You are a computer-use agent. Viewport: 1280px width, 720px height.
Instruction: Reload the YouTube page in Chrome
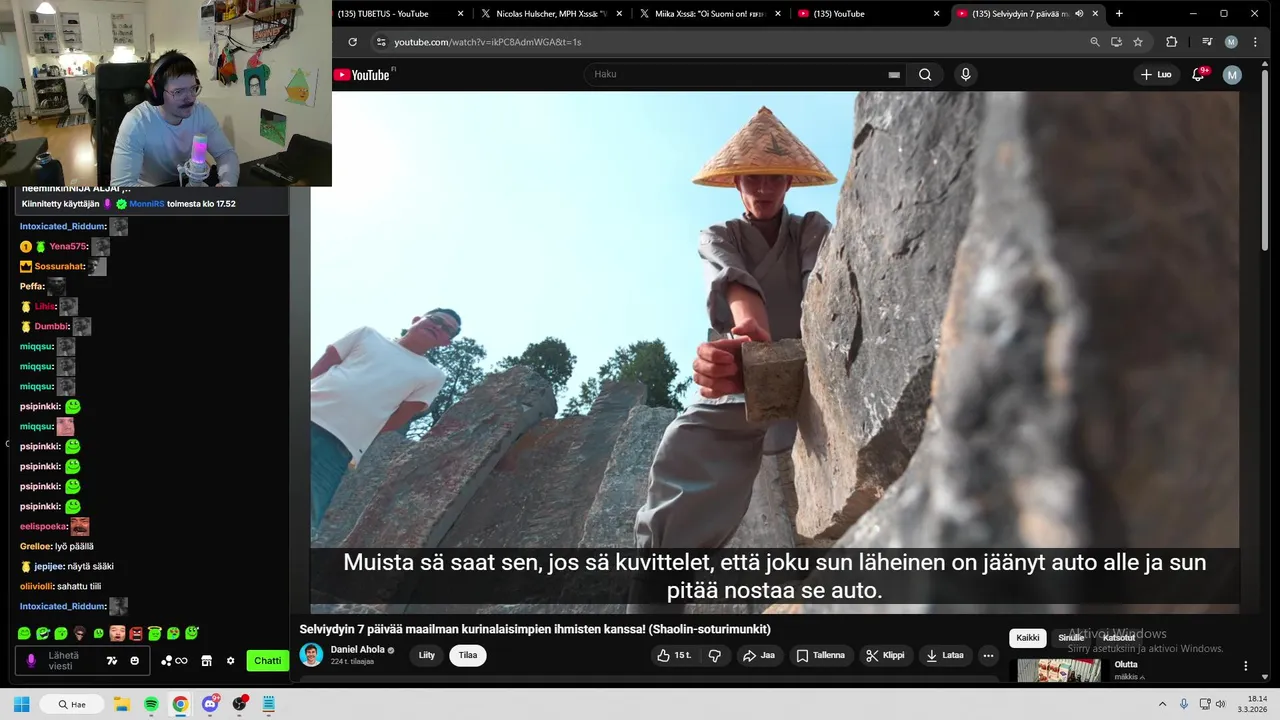click(352, 42)
